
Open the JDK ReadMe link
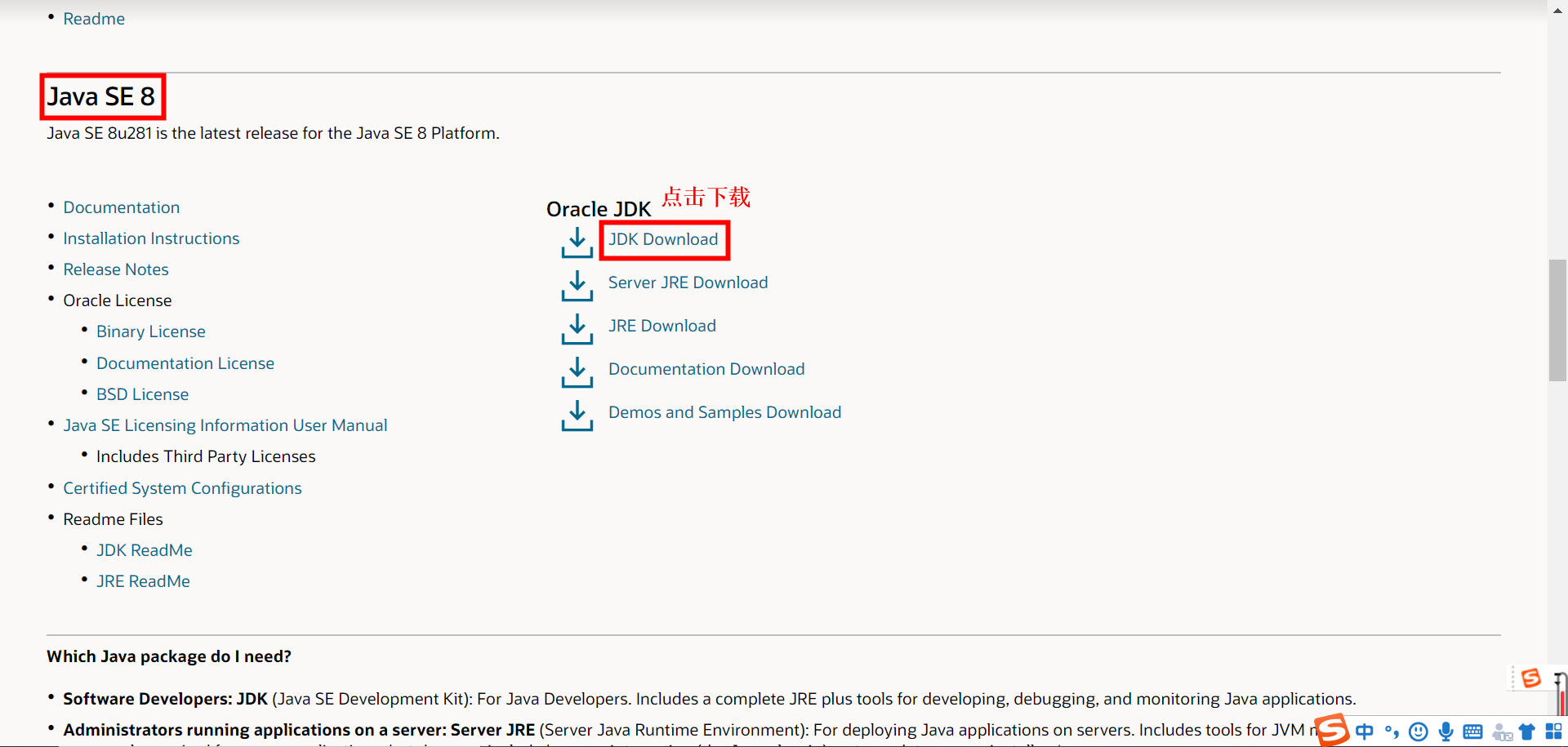(x=144, y=550)
